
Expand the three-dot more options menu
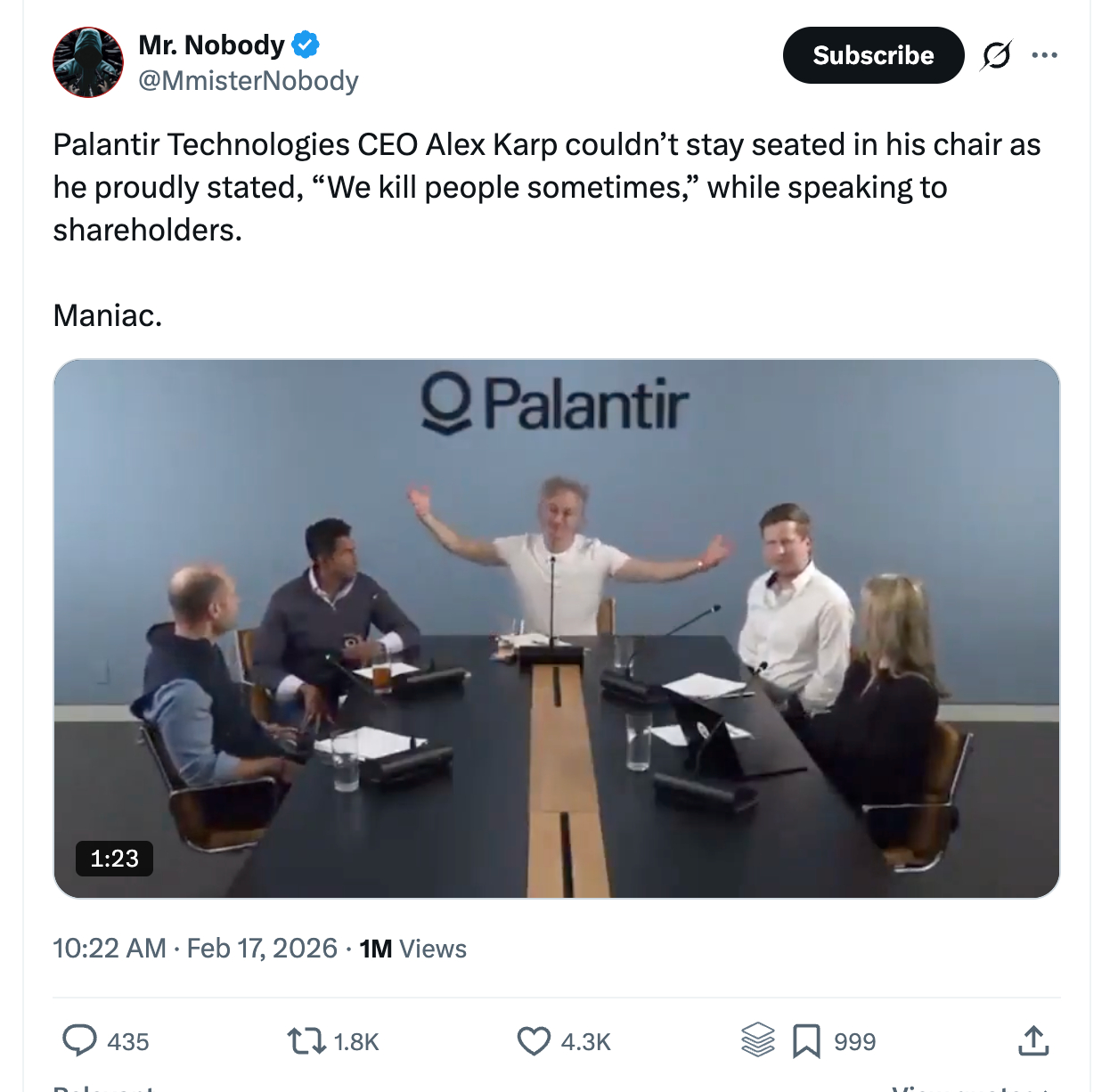pos(1044,55)
